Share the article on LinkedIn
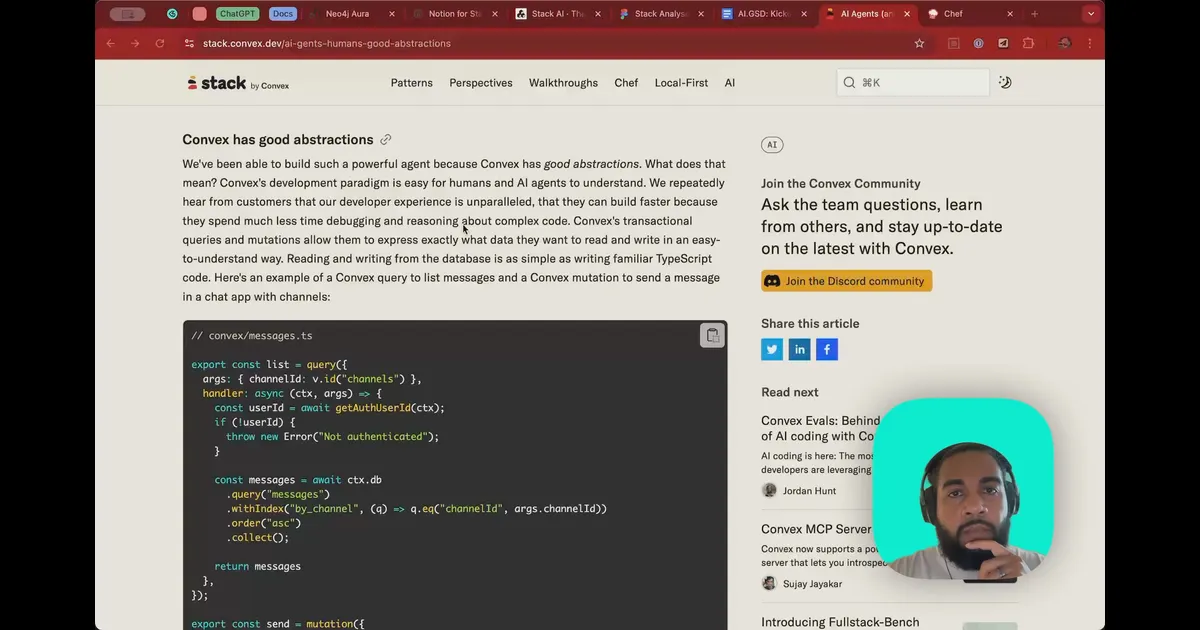Viewport: 1200px width, 630px height. pos(799,349)
